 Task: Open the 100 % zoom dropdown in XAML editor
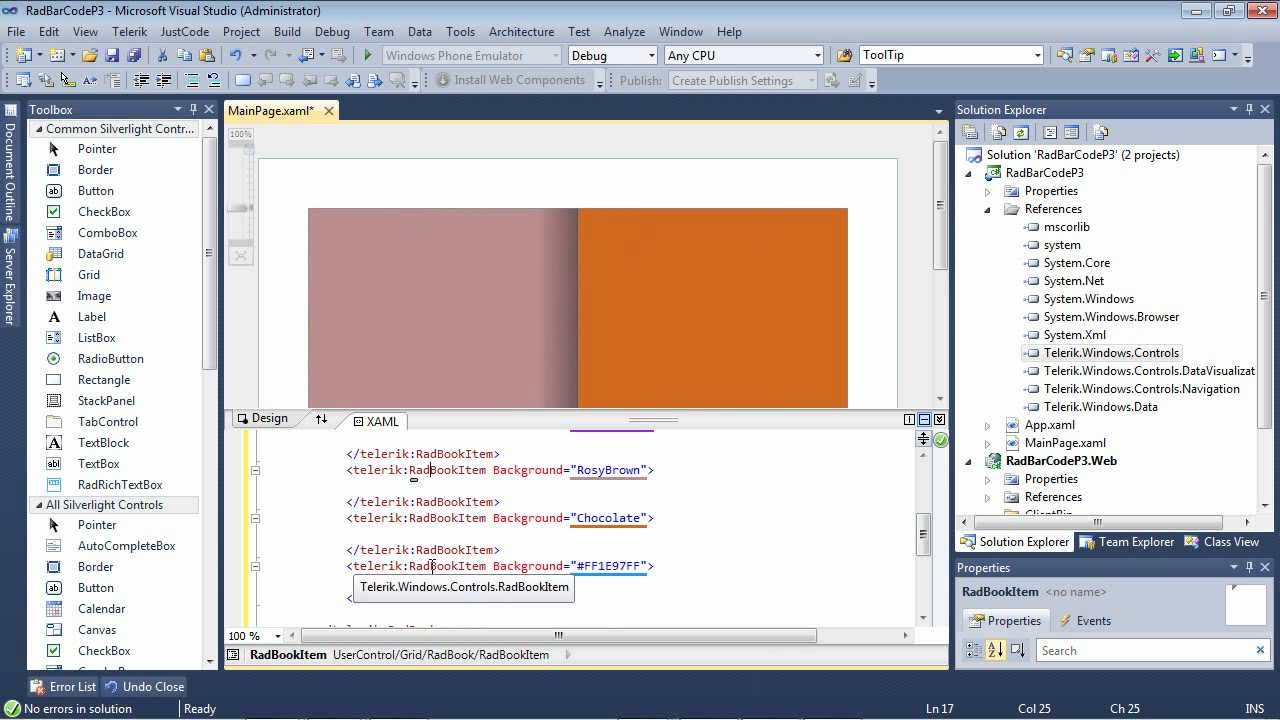click(x=278, y=636)
